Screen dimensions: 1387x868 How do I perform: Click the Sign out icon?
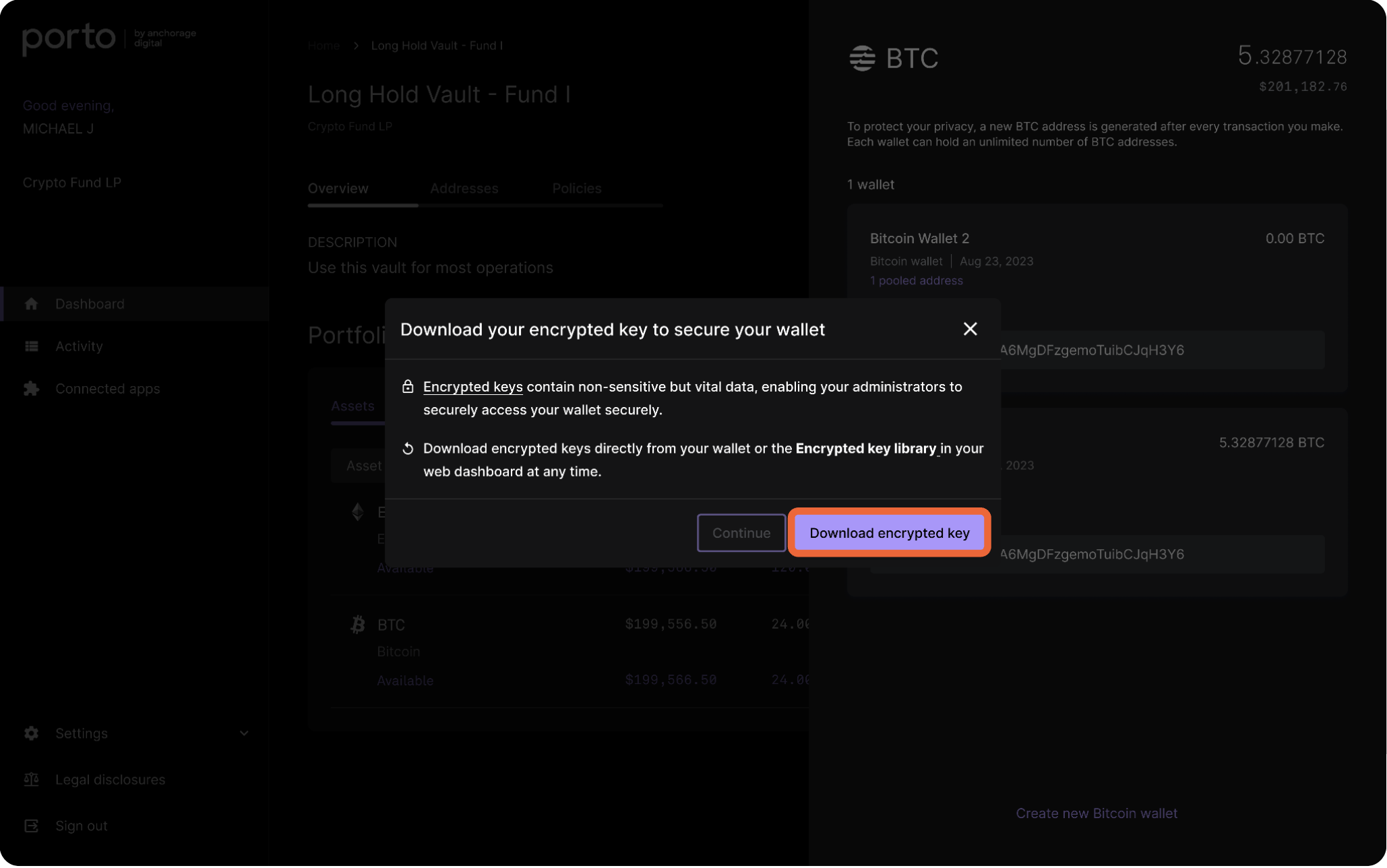[x=31, y=827]
